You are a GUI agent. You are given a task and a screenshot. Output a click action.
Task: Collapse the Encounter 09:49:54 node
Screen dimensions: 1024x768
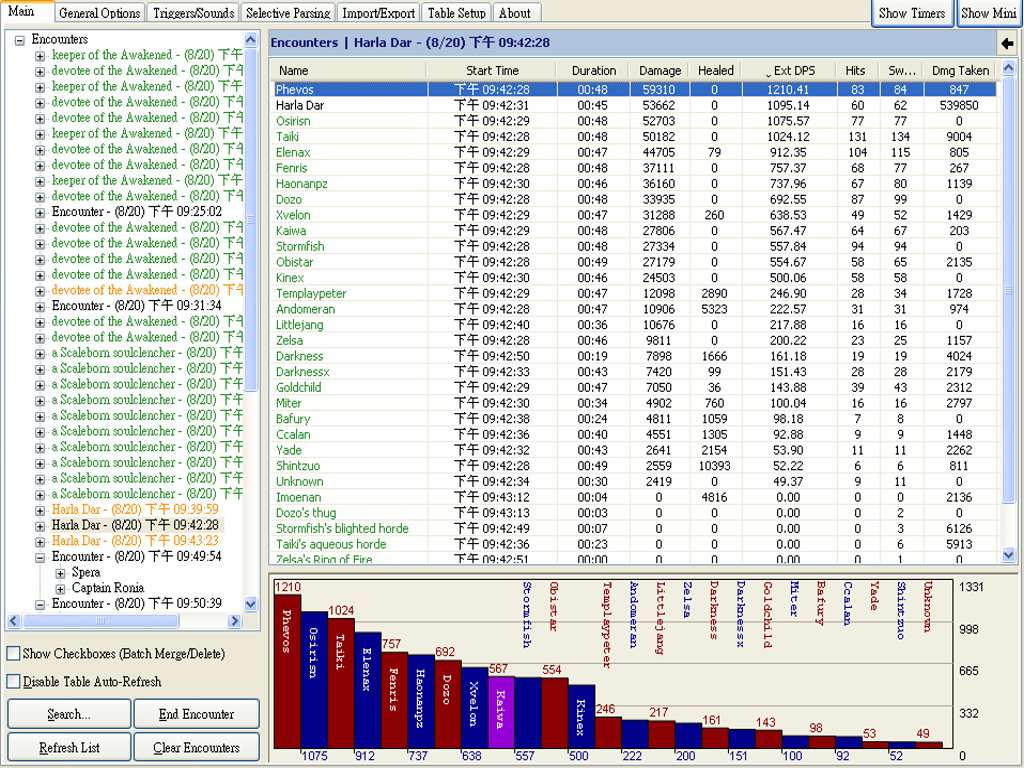[41, 557]
